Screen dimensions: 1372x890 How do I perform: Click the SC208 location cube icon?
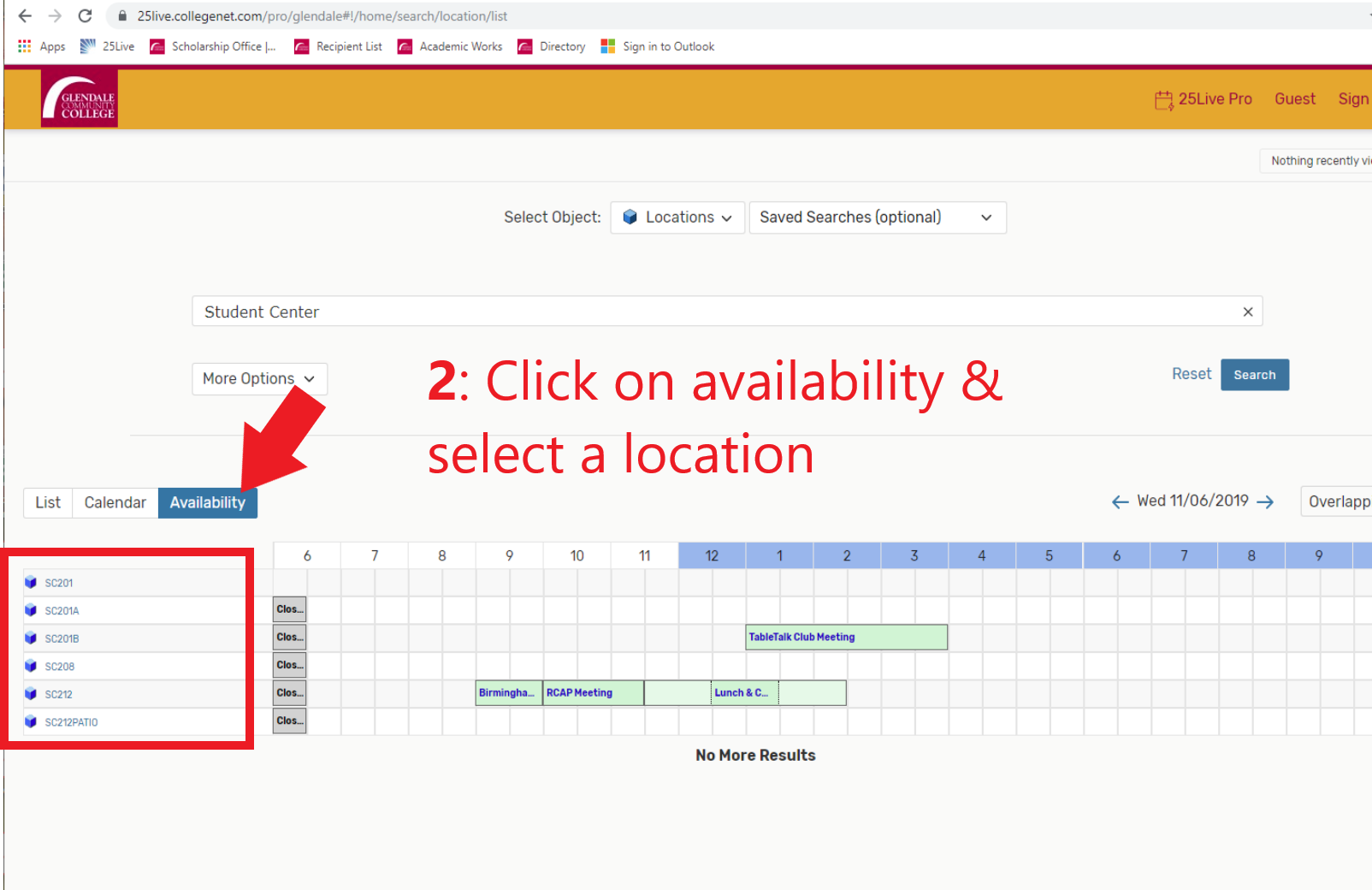[x=31, y=666]
